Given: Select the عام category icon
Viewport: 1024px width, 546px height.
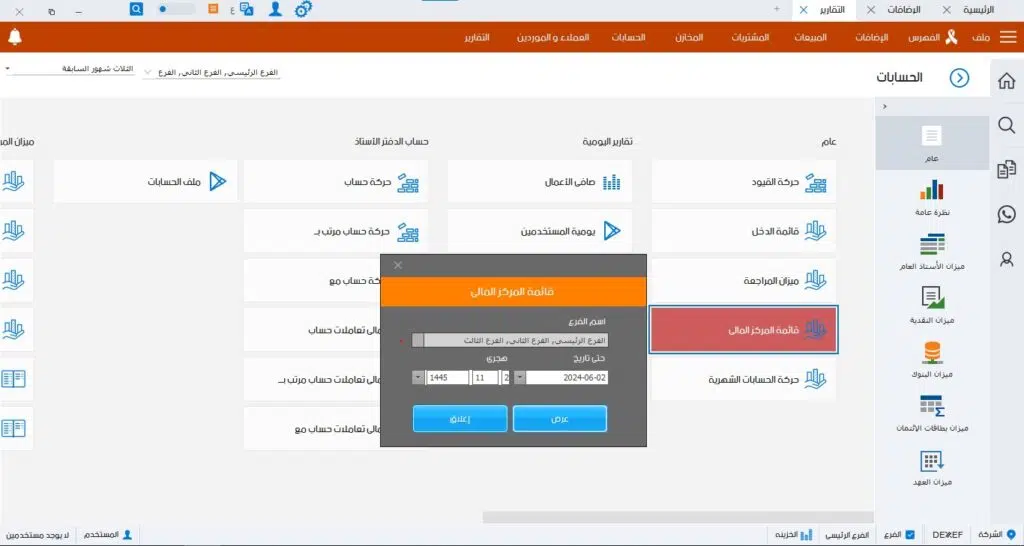Looking at the screenshot, I should tap(931, 136).
